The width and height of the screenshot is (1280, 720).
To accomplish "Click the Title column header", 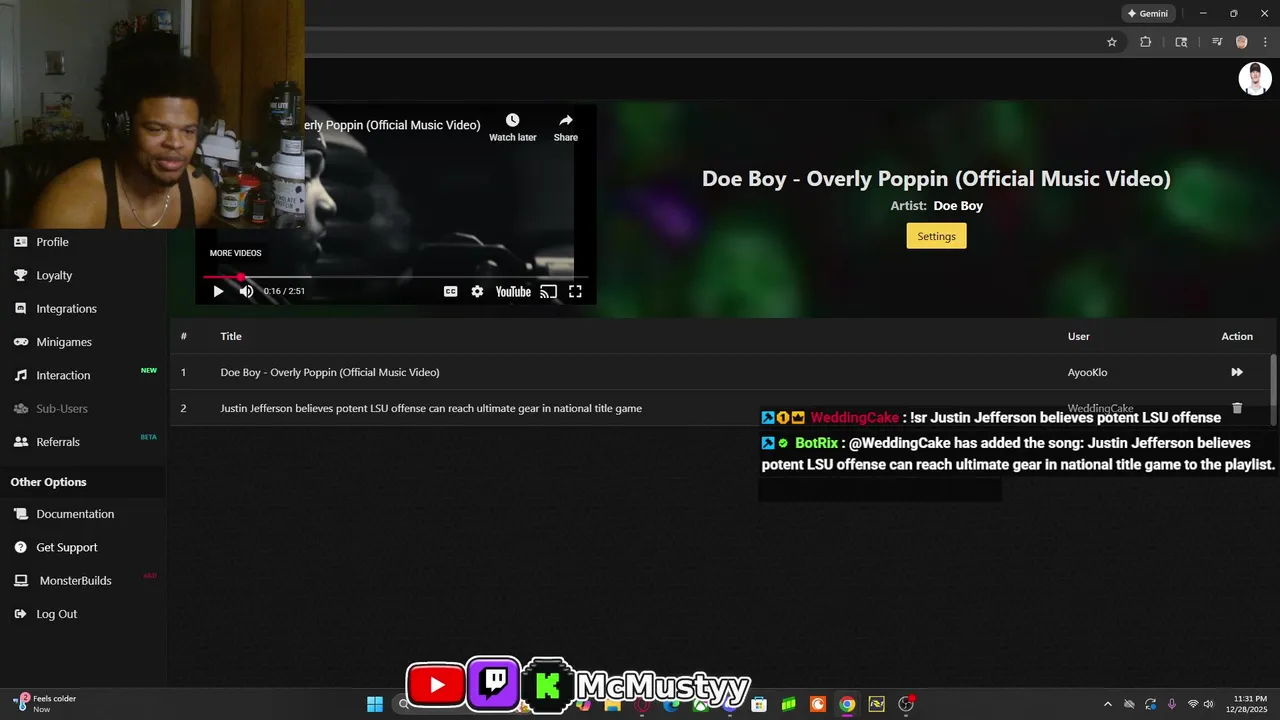I will click(x=231, y=336).
